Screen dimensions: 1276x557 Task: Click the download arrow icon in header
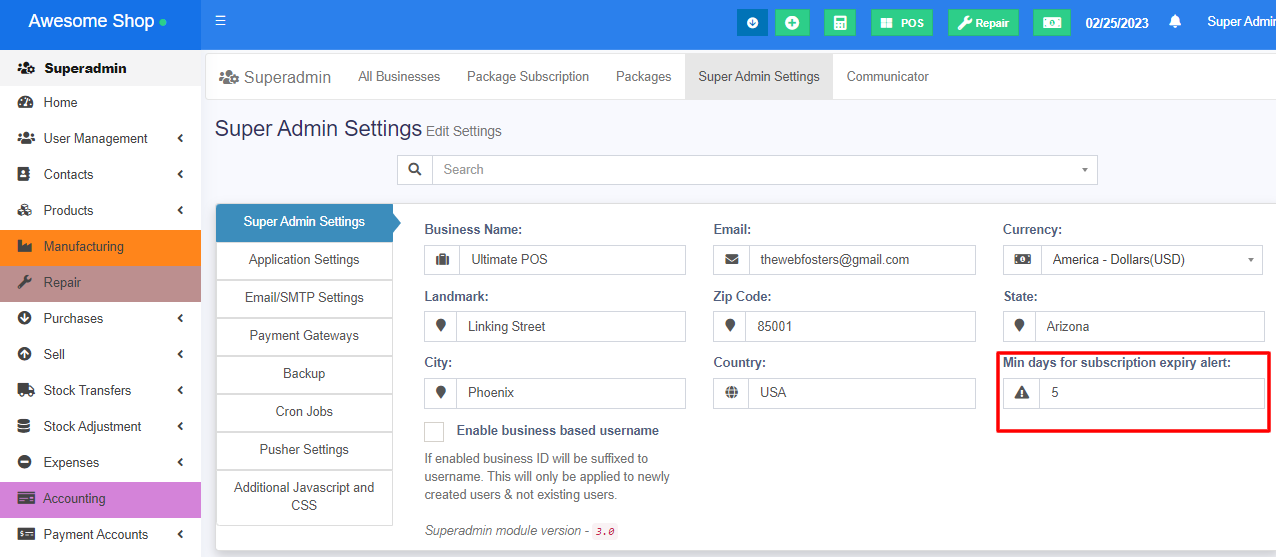752,22
